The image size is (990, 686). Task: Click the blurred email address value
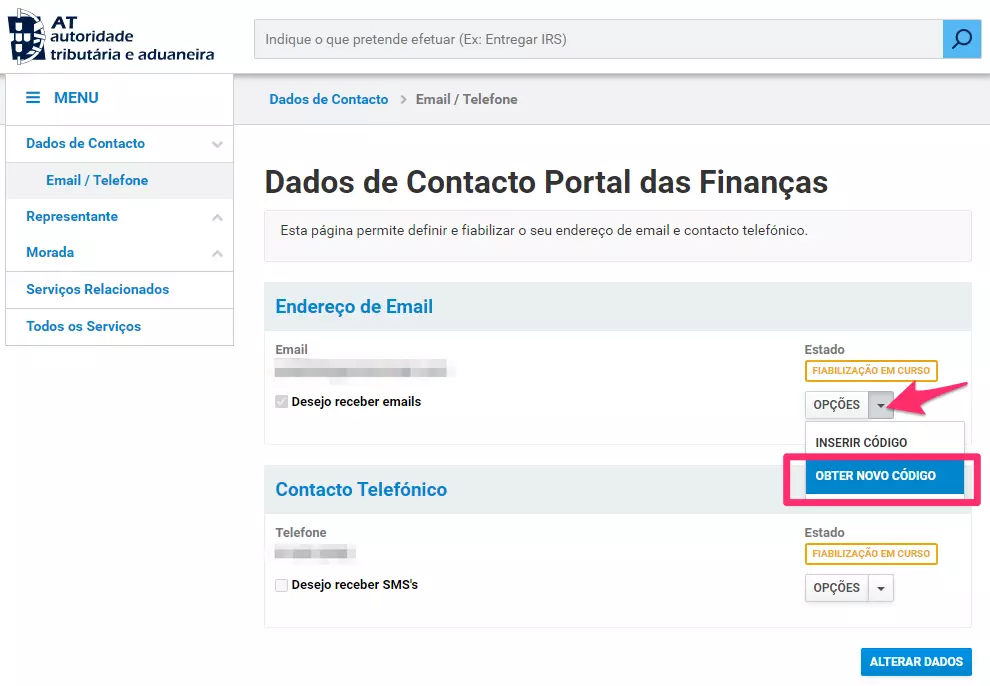361,369
